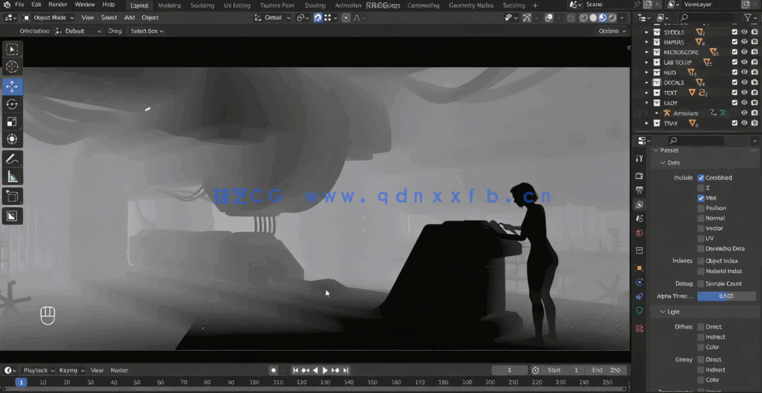The width and height of the screenshot is (762, 393).
Task: Open the Object properties tab
Action: point(640,268)
